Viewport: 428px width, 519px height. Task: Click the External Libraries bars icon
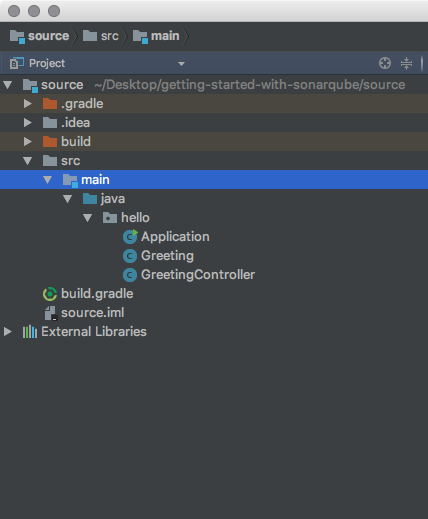tap(30, 332)
